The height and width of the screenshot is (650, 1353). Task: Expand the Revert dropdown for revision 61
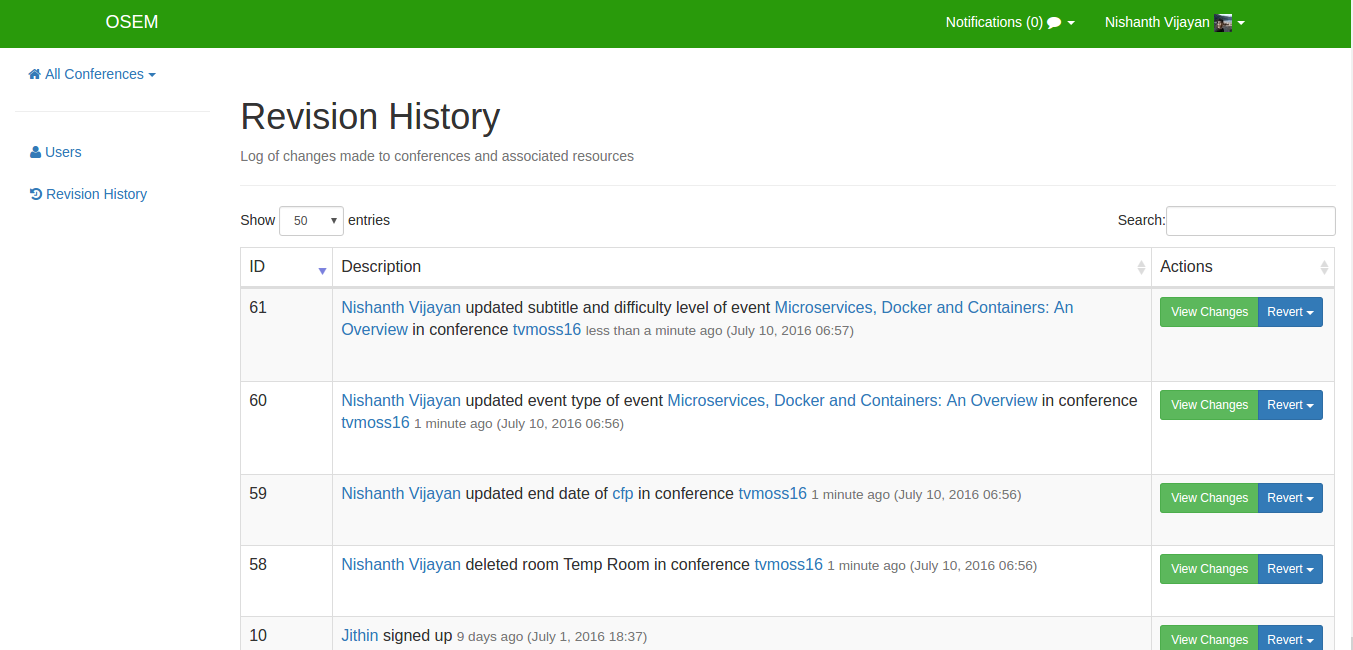coord(1290,312)
